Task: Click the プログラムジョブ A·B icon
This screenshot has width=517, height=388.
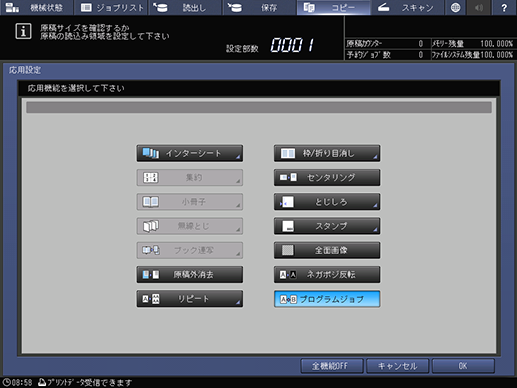Action: point(288,299)
